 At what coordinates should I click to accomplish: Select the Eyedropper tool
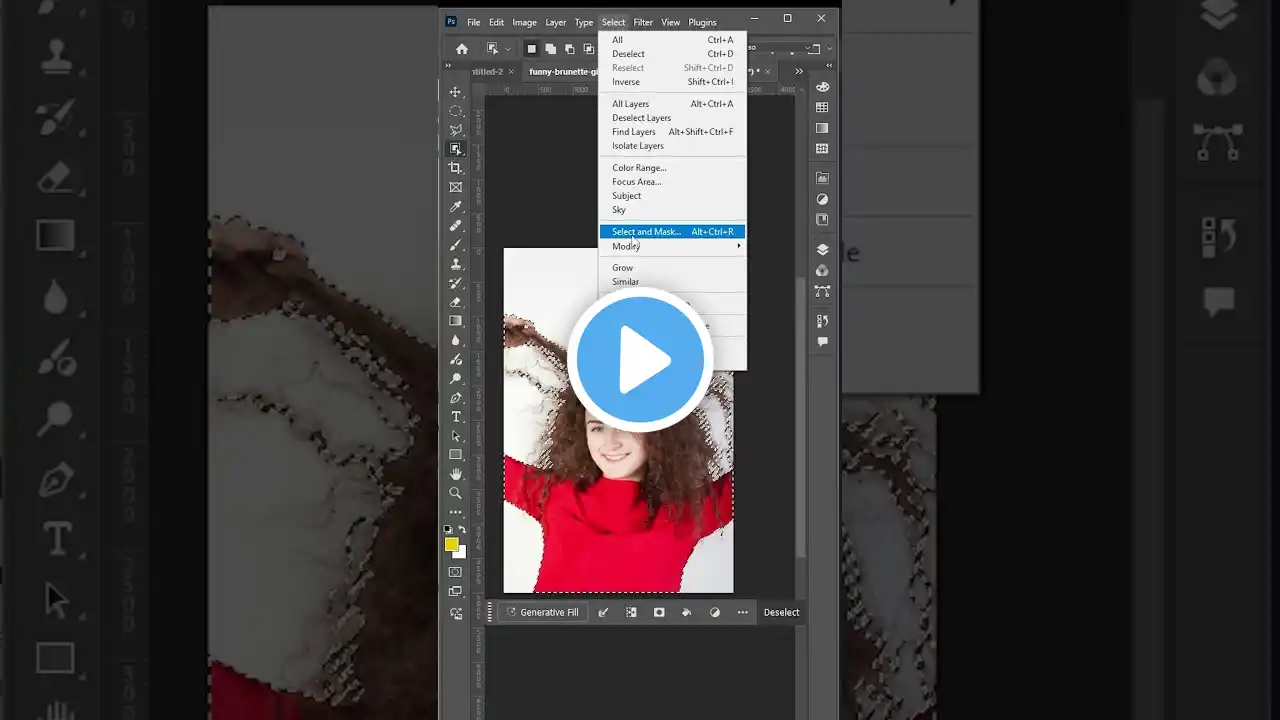[456, 207]
